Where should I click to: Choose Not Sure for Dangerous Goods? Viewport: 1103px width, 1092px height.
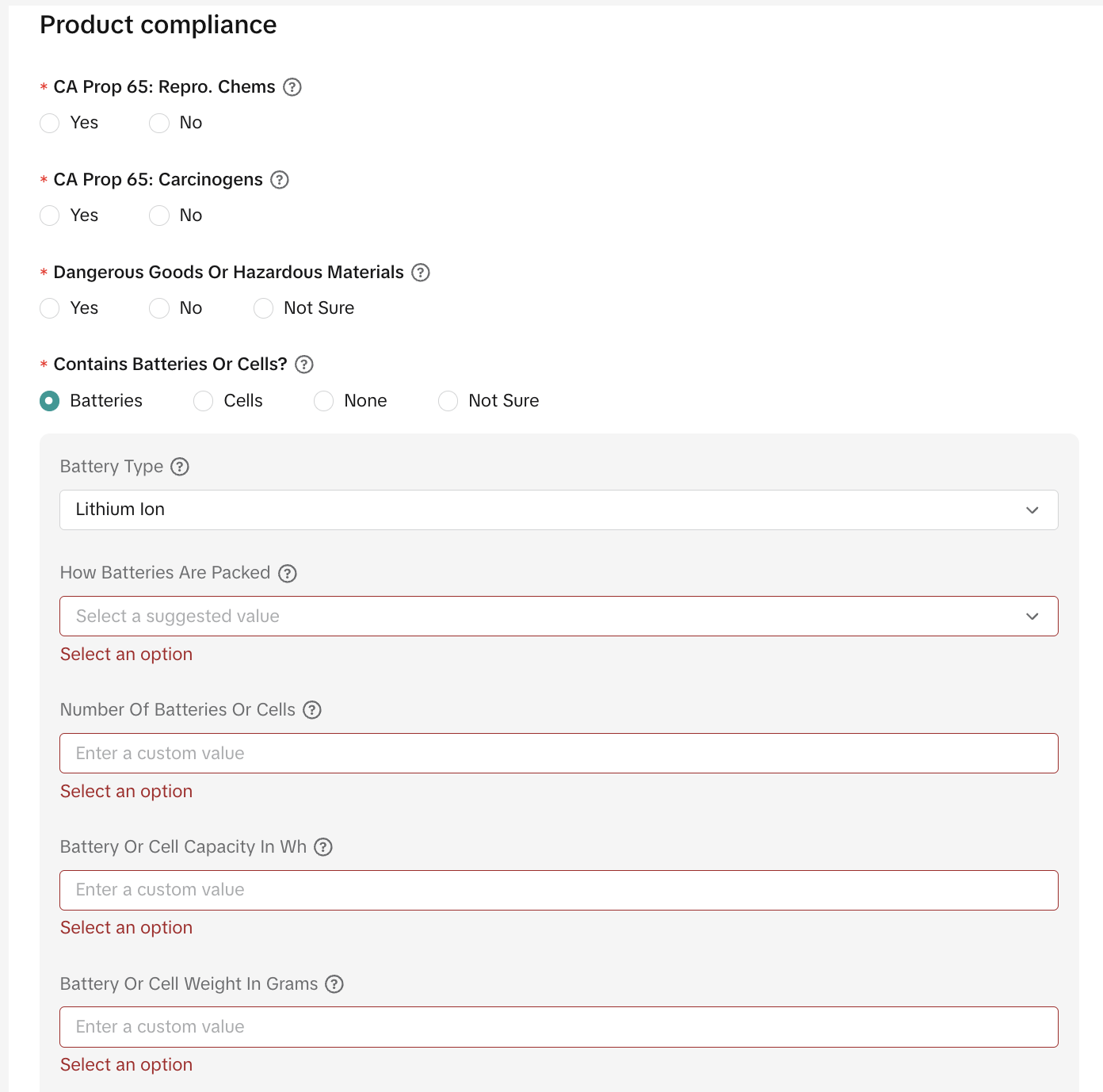264,308
